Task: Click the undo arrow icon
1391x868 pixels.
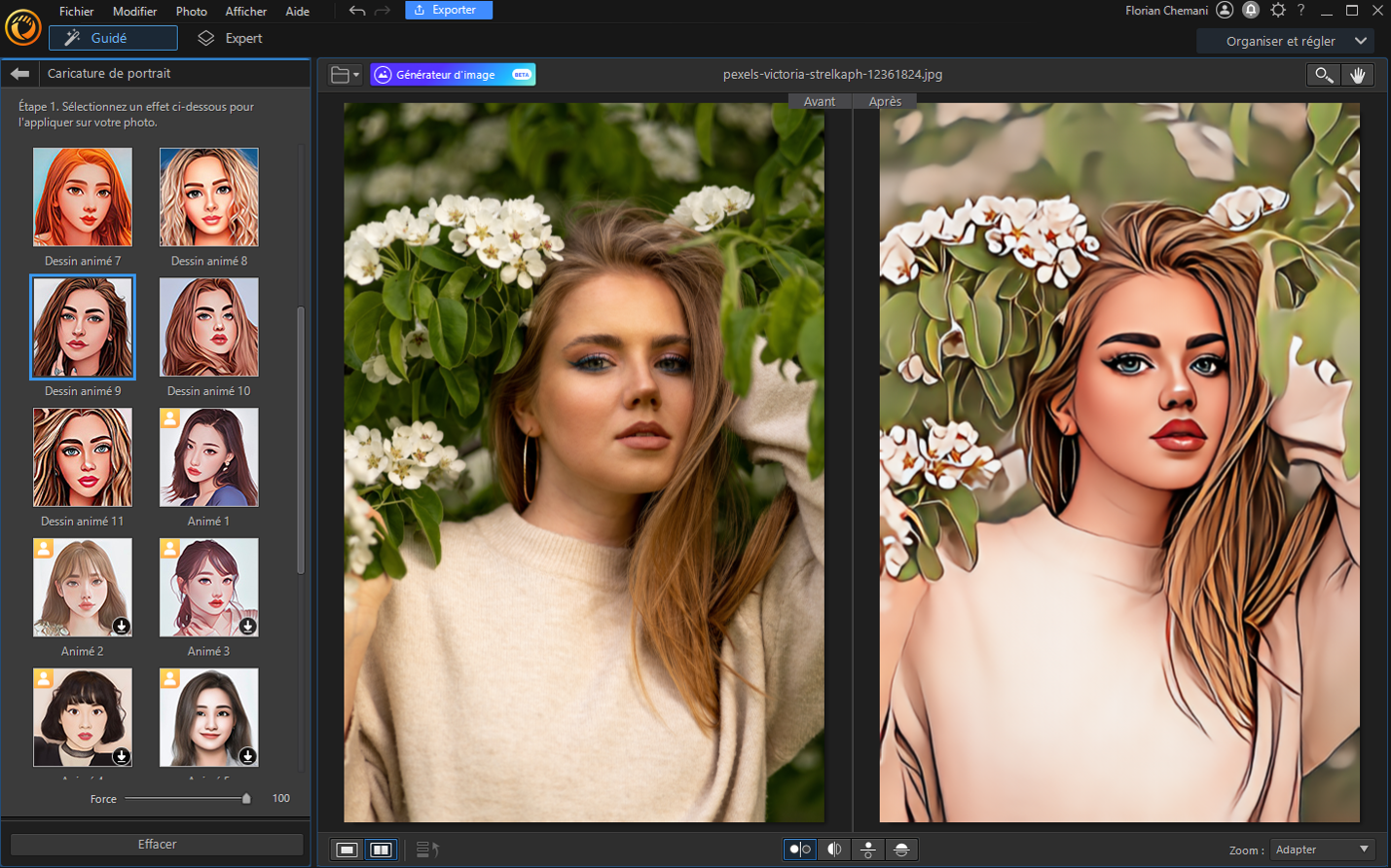Action: click(x=357, y=11)
